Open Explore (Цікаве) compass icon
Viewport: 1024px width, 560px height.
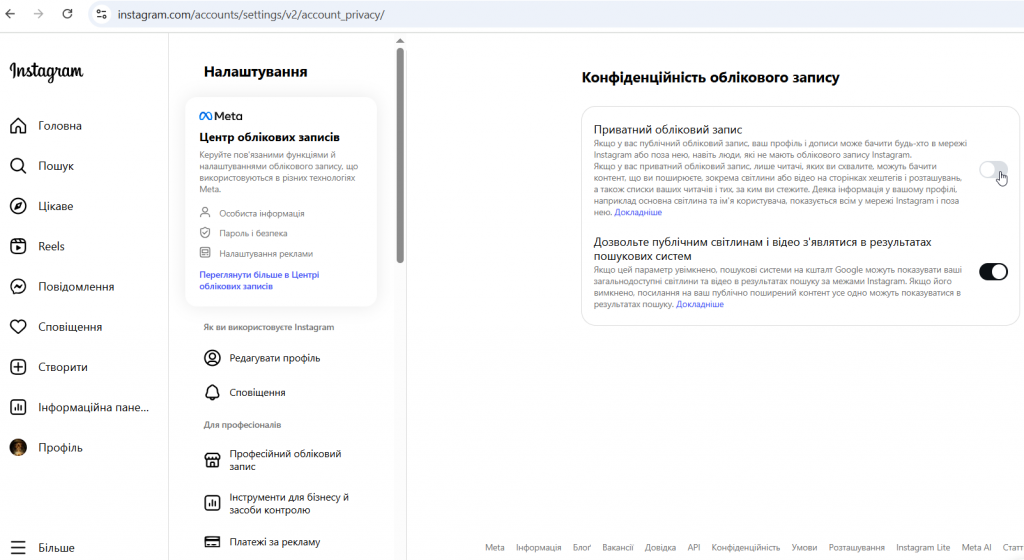[18, 206]
